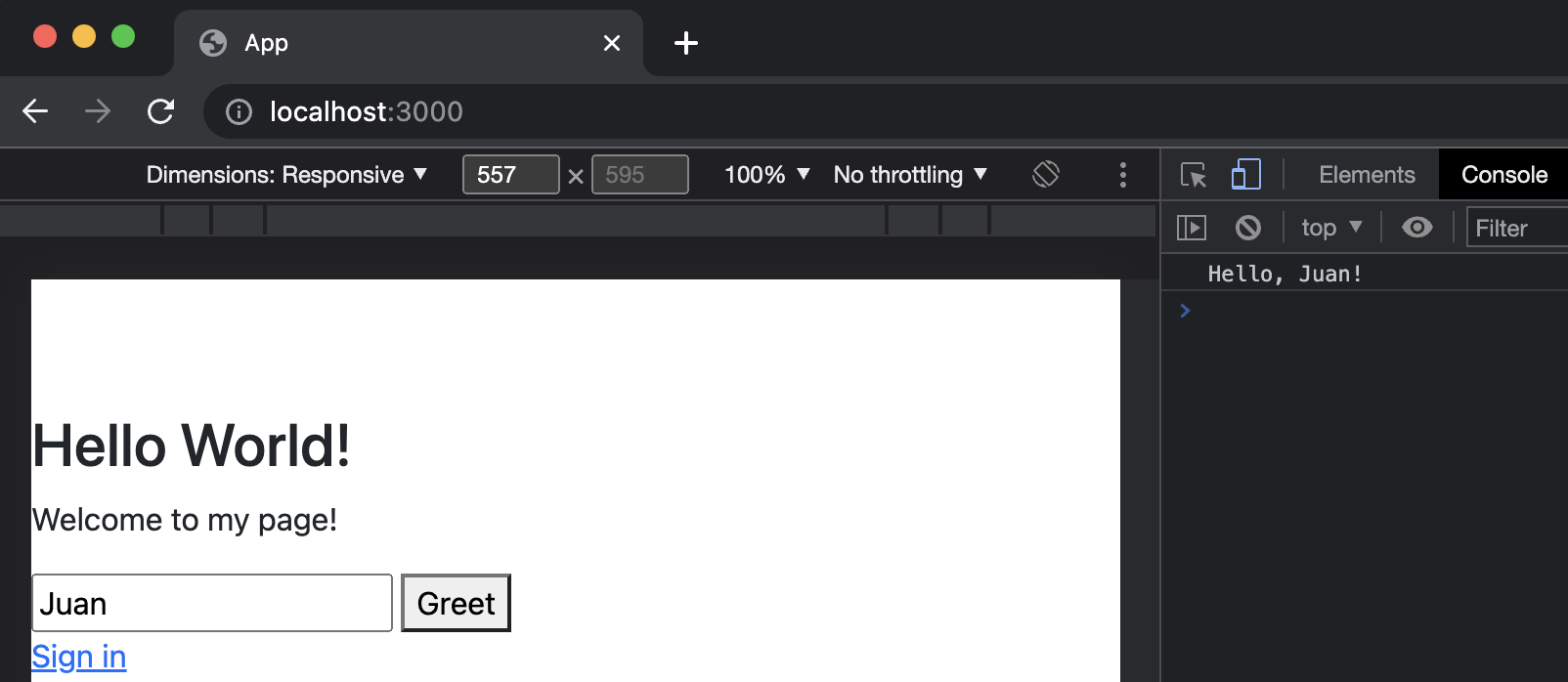The height and width of the screenshot is (682, 1568).
Task: Rotate the viewport orientation
Action: pos(1045,175)
